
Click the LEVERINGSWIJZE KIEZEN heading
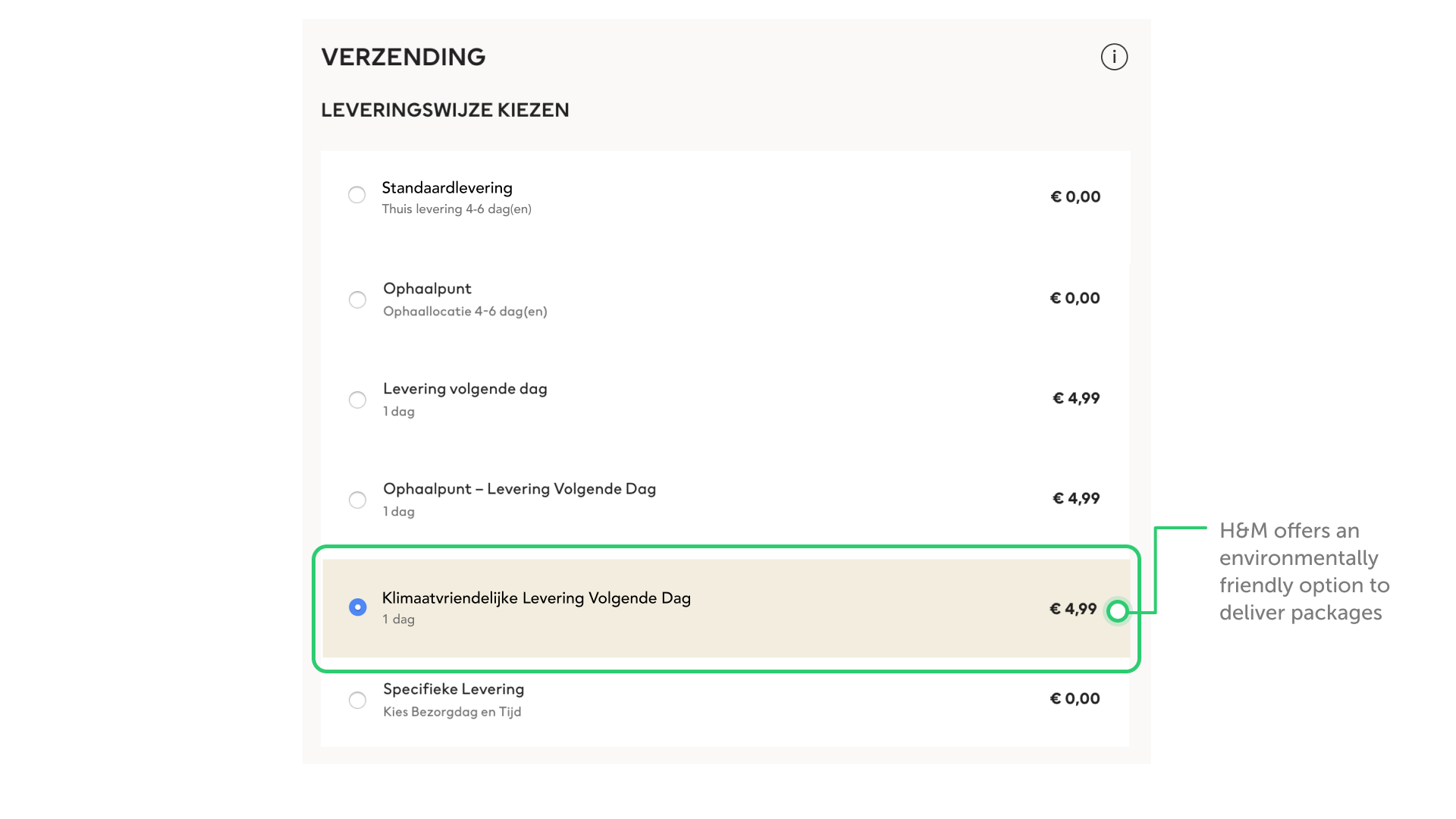point(446,110)
